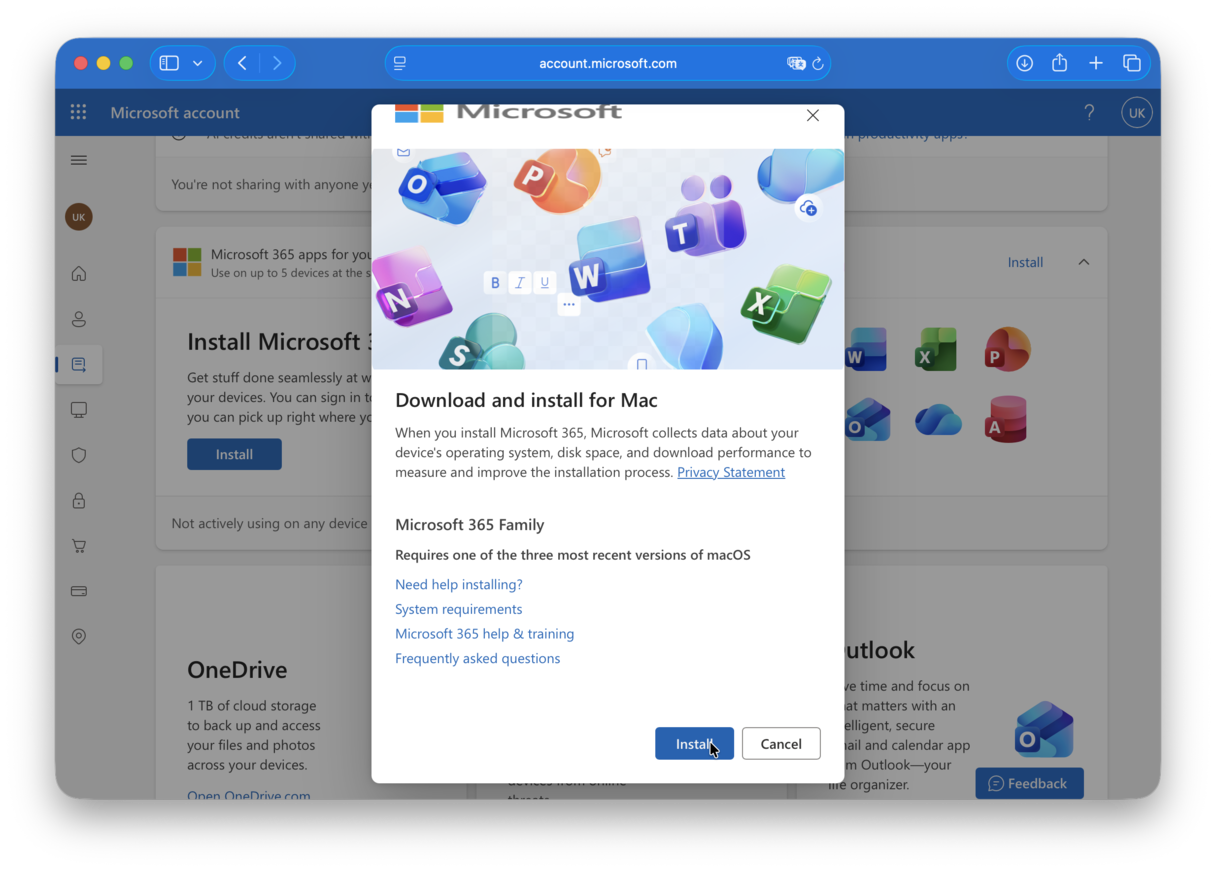Screen dimensions: 1216x872
Task: Open Your info person icon in sidebar
Action: 79,319
